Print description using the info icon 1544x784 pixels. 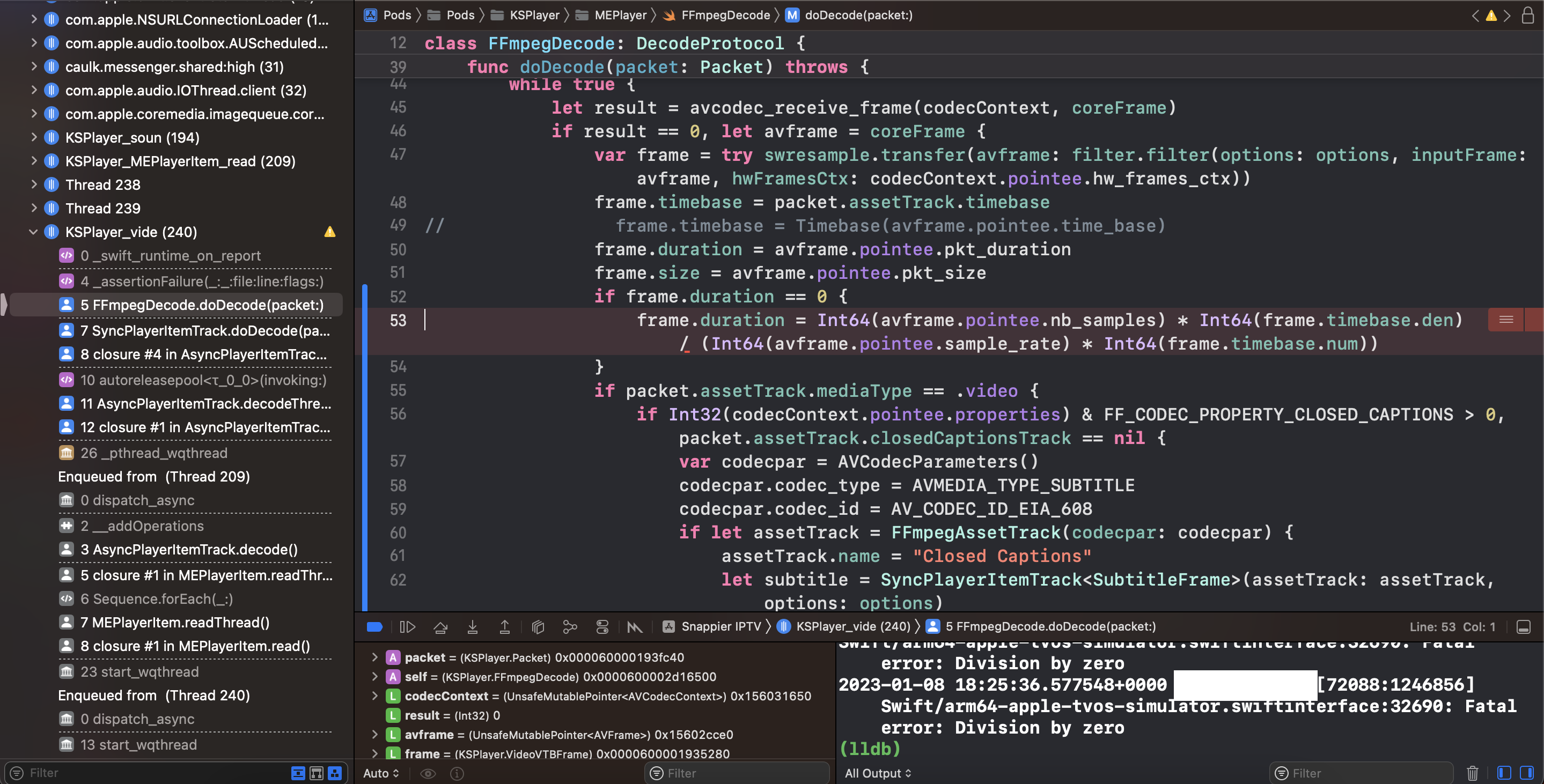457,773
